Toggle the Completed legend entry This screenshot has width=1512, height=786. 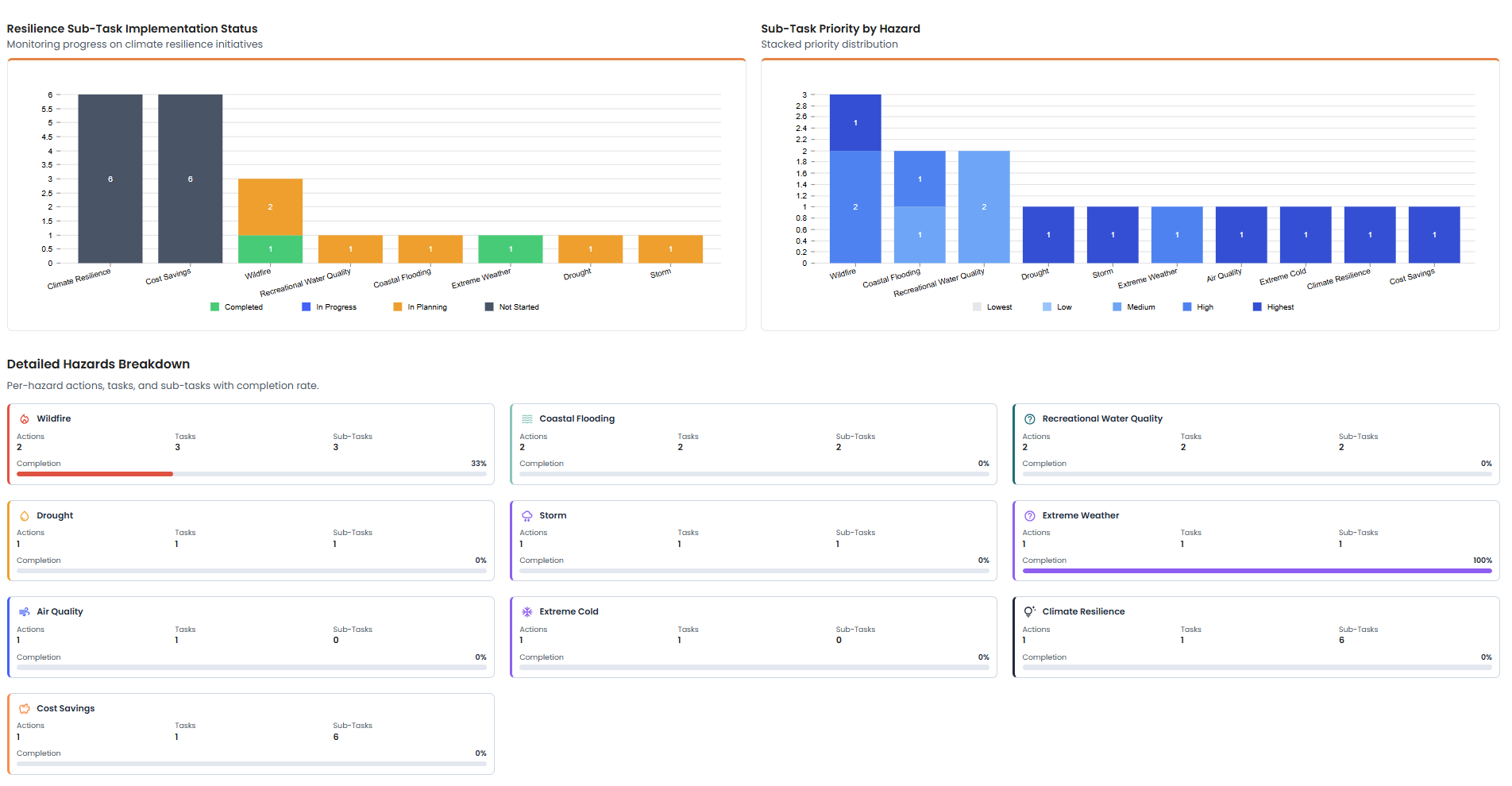coord(237,307)
